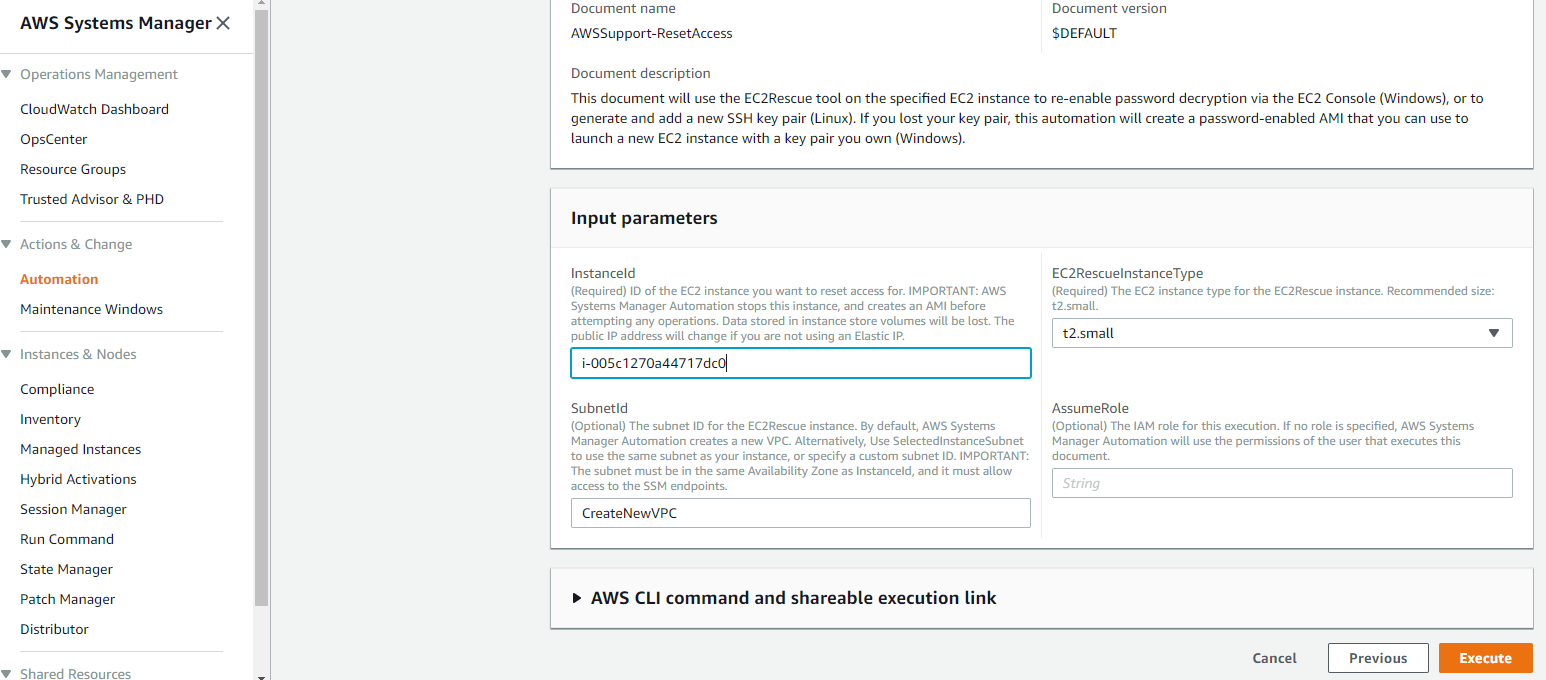Open the CloudWatch Dashboard page
1546x680 pixels.
point(94,108)
